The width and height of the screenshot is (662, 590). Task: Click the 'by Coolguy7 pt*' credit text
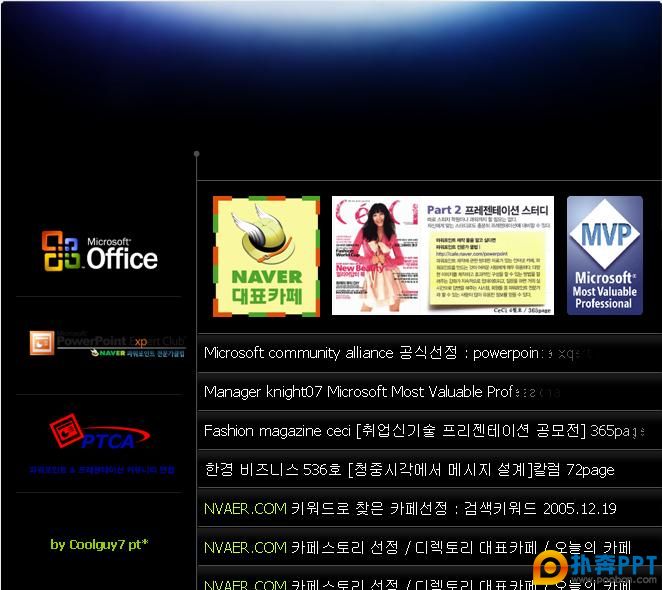(x=99, y=544)
